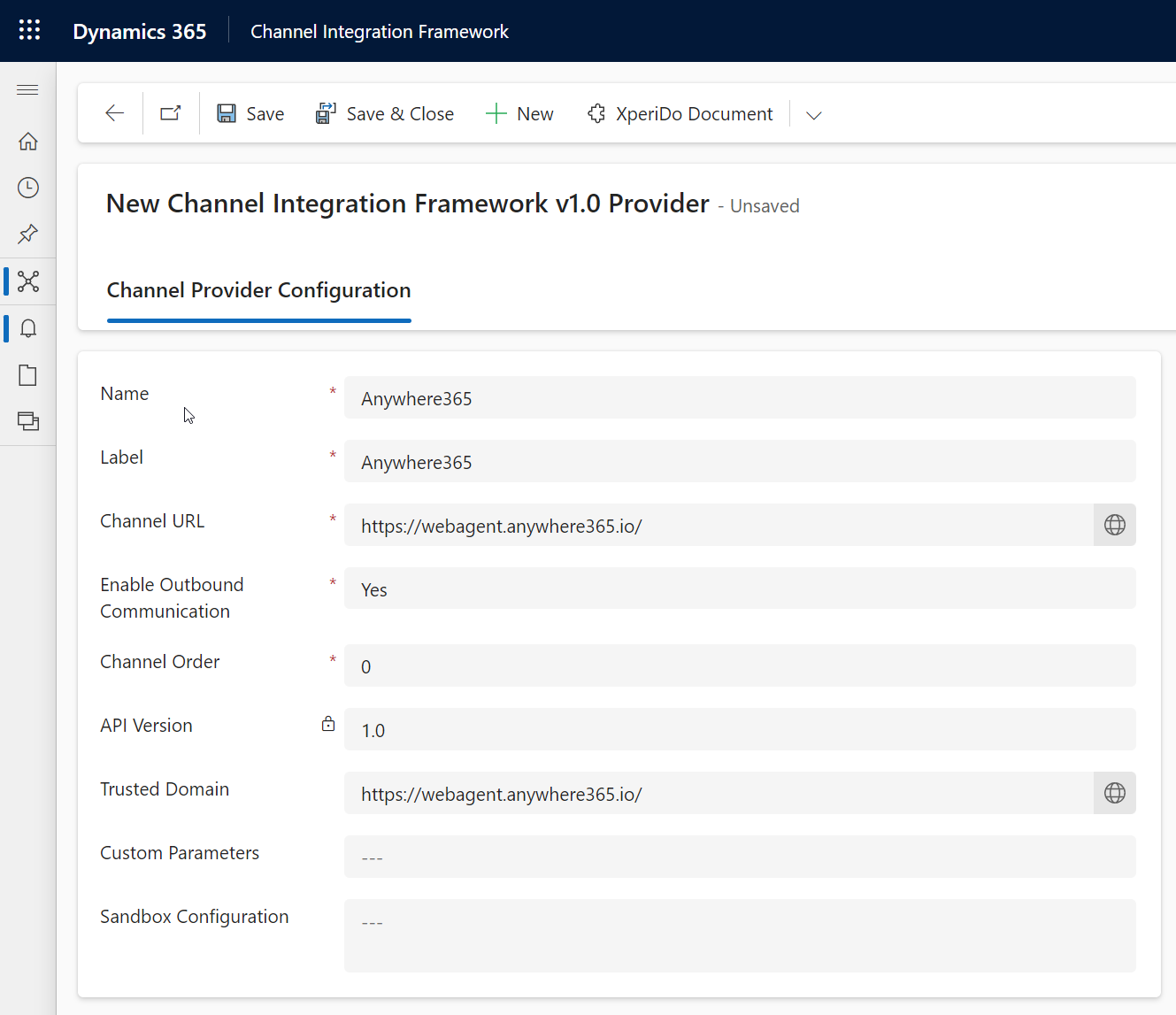Go to Home in the sidebar

pos(27,141)
